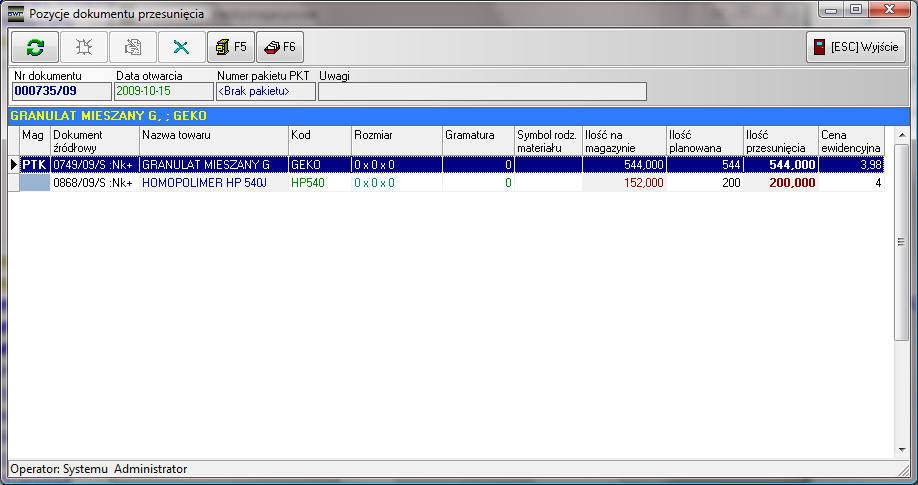Click the application icon in the title bar

click(15, 14)
